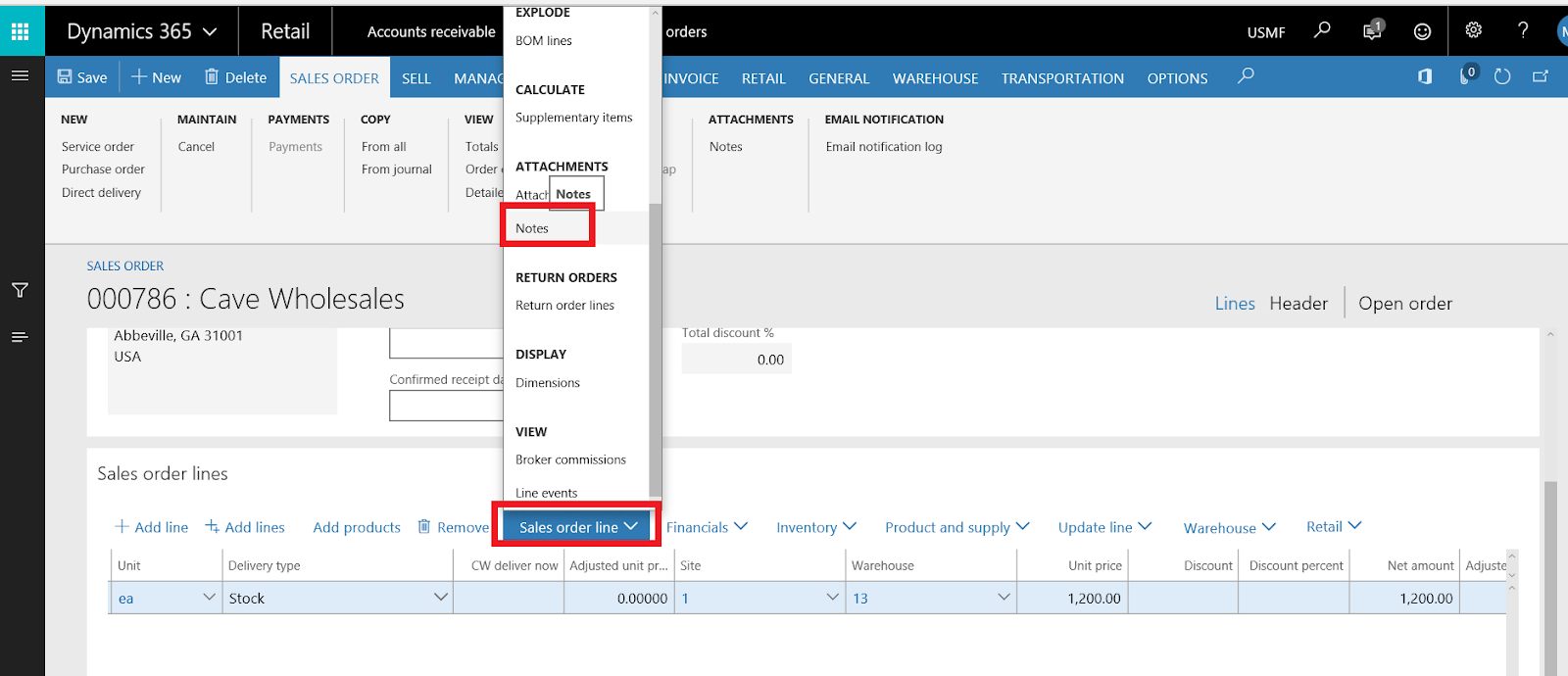Expand the Financials line menu
The height and width of the screenshot is (676, 1568).
[707, 527]
